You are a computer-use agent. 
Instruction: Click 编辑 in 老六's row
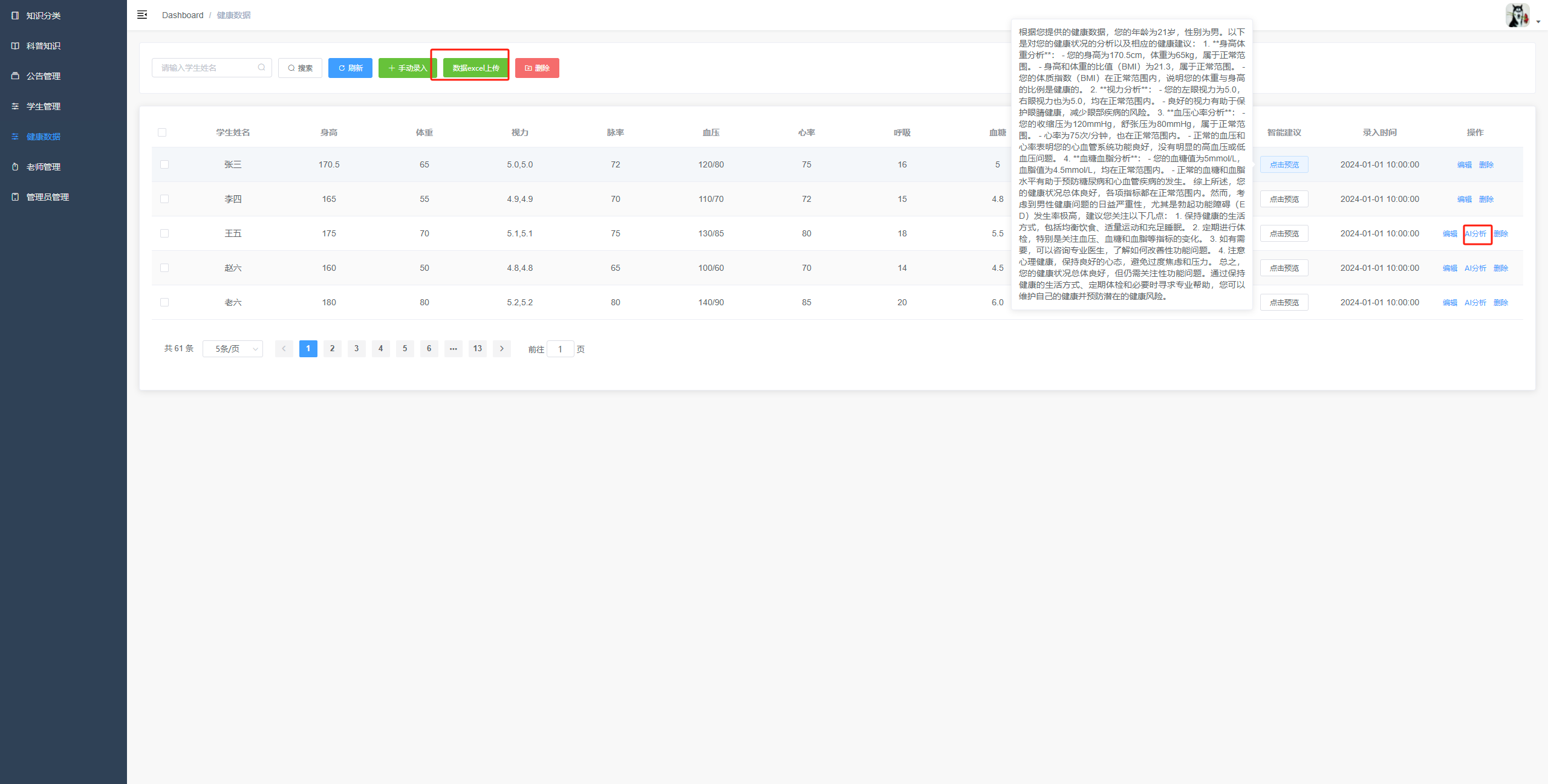pos(1450,302)
